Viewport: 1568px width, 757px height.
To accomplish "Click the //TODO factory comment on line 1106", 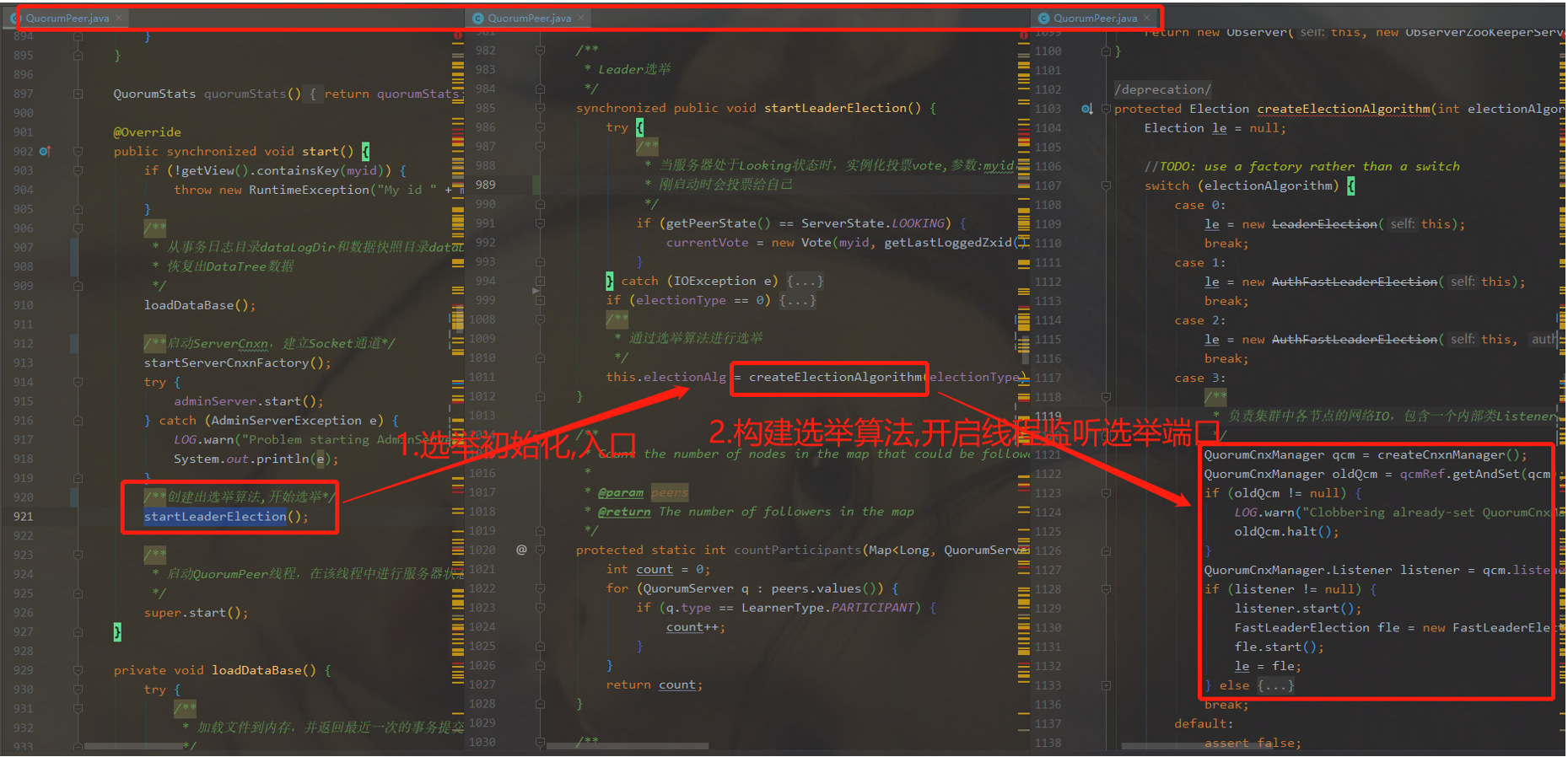I will 1302,166.
